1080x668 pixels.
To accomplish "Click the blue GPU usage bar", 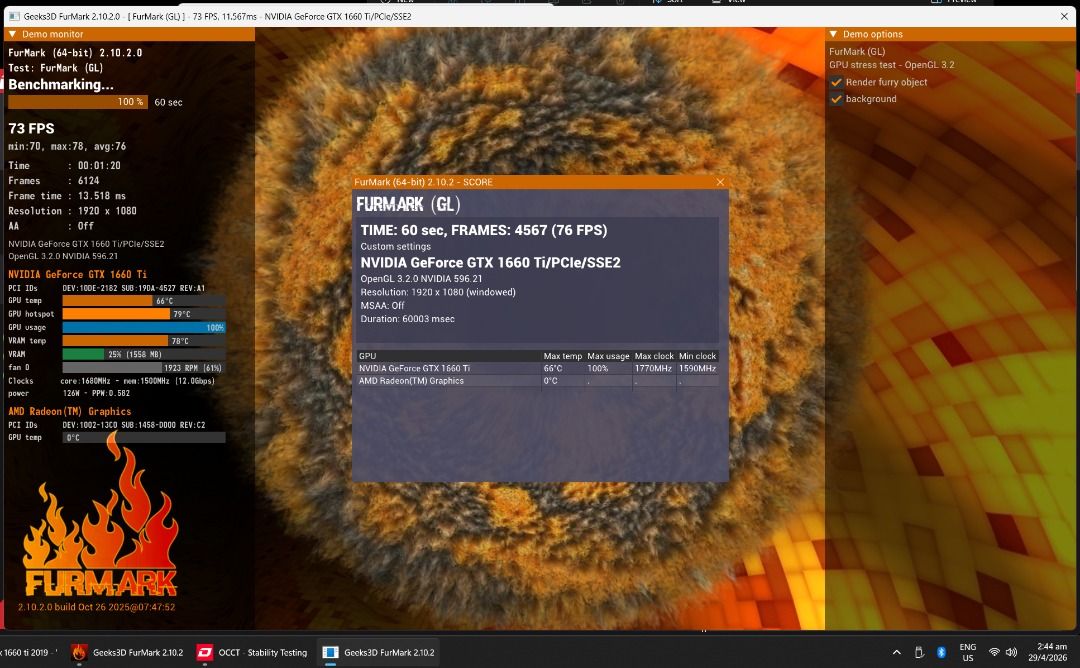I will pyautogui.click(x=143, y=327).
